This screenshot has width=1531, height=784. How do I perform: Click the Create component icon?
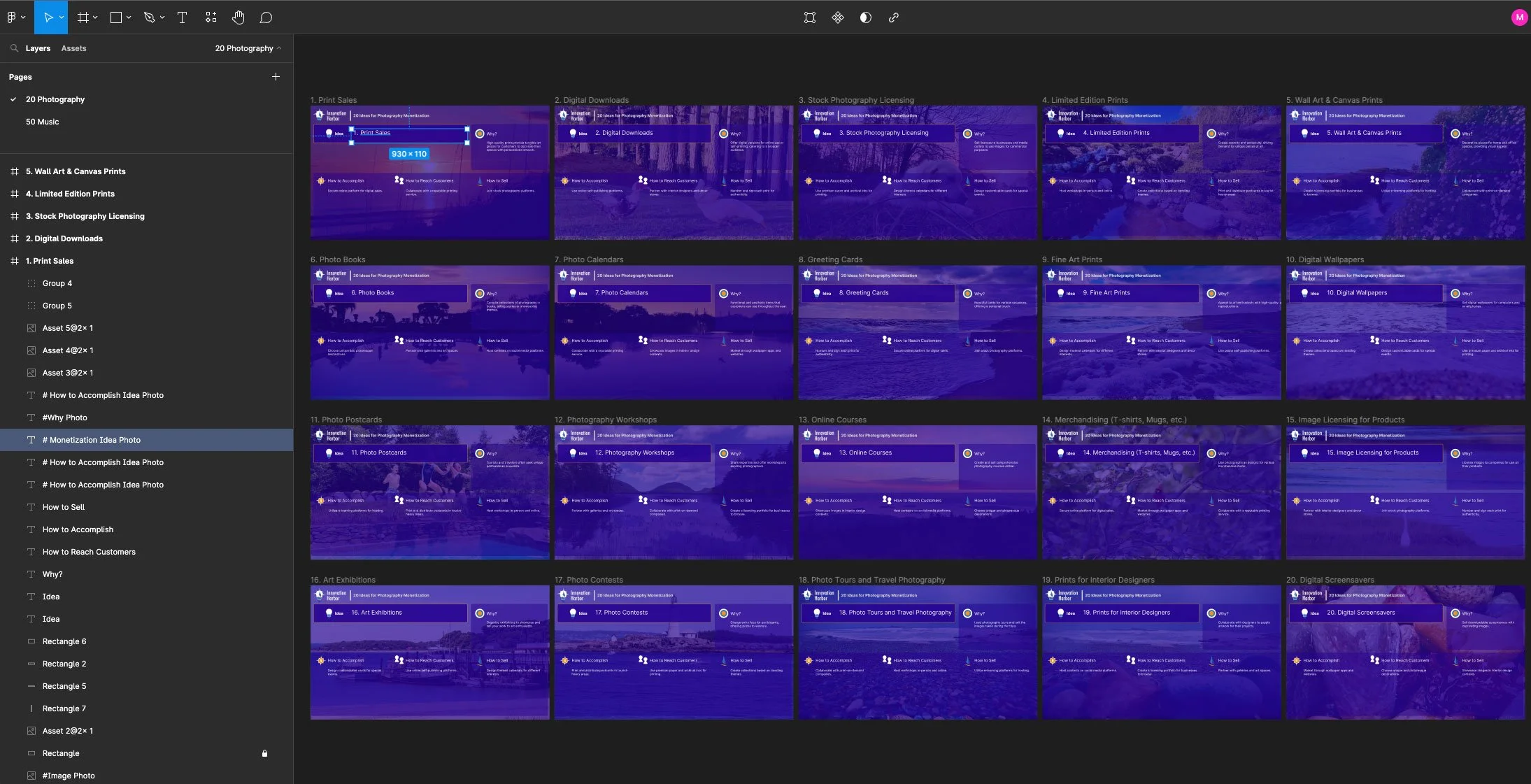click(838, 17)
